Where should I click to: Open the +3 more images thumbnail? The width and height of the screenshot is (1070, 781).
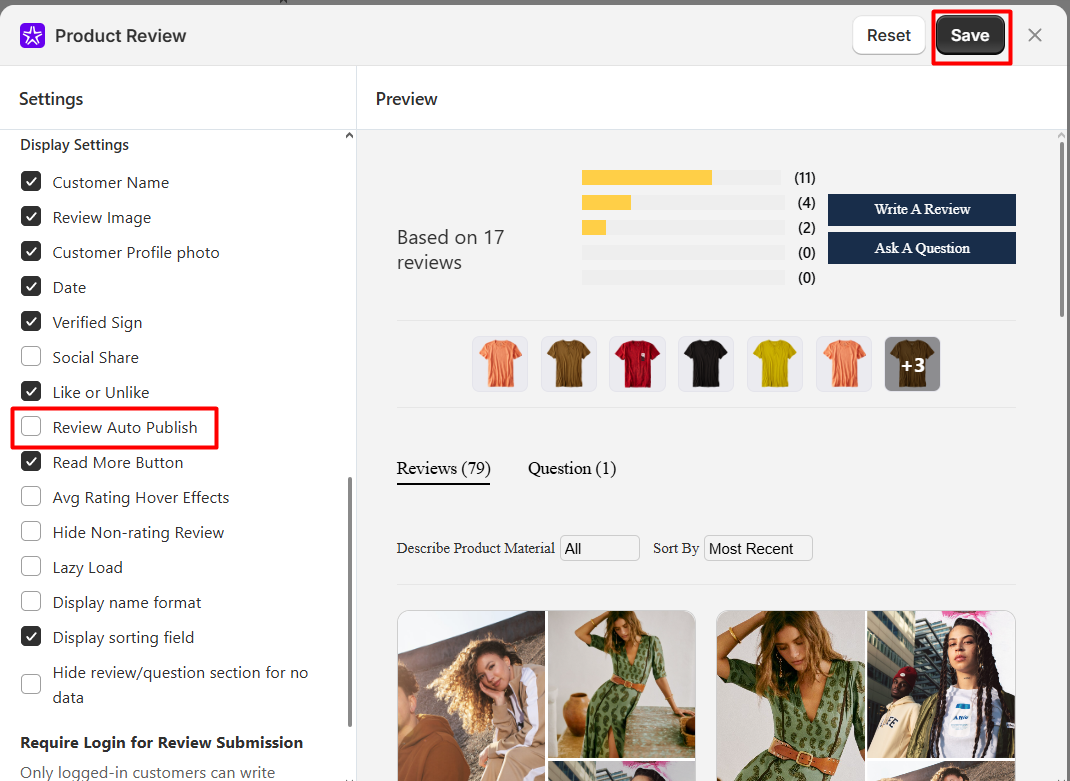pos(912,364)
